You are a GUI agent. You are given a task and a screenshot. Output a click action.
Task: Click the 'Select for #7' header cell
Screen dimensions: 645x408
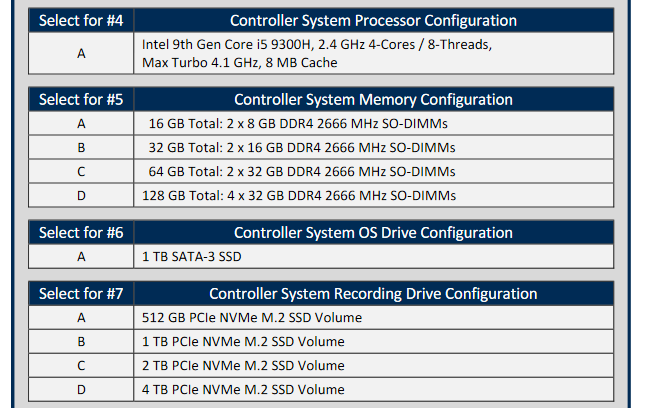81,293
